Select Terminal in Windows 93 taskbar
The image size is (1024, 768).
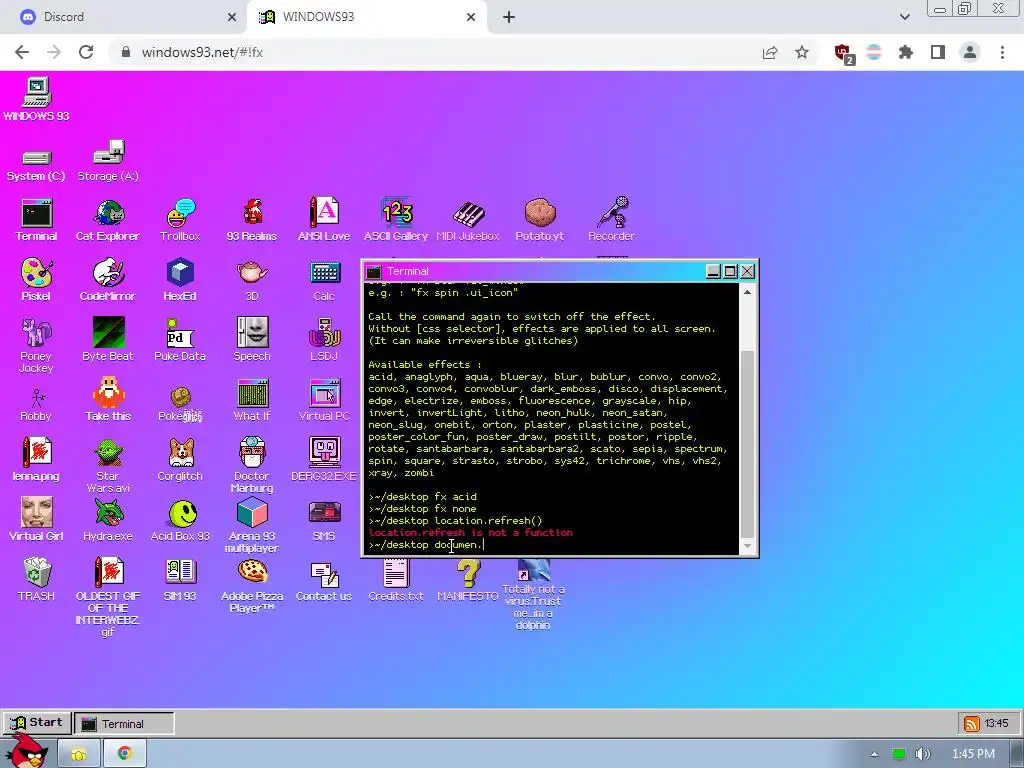[x=124, y=724]
